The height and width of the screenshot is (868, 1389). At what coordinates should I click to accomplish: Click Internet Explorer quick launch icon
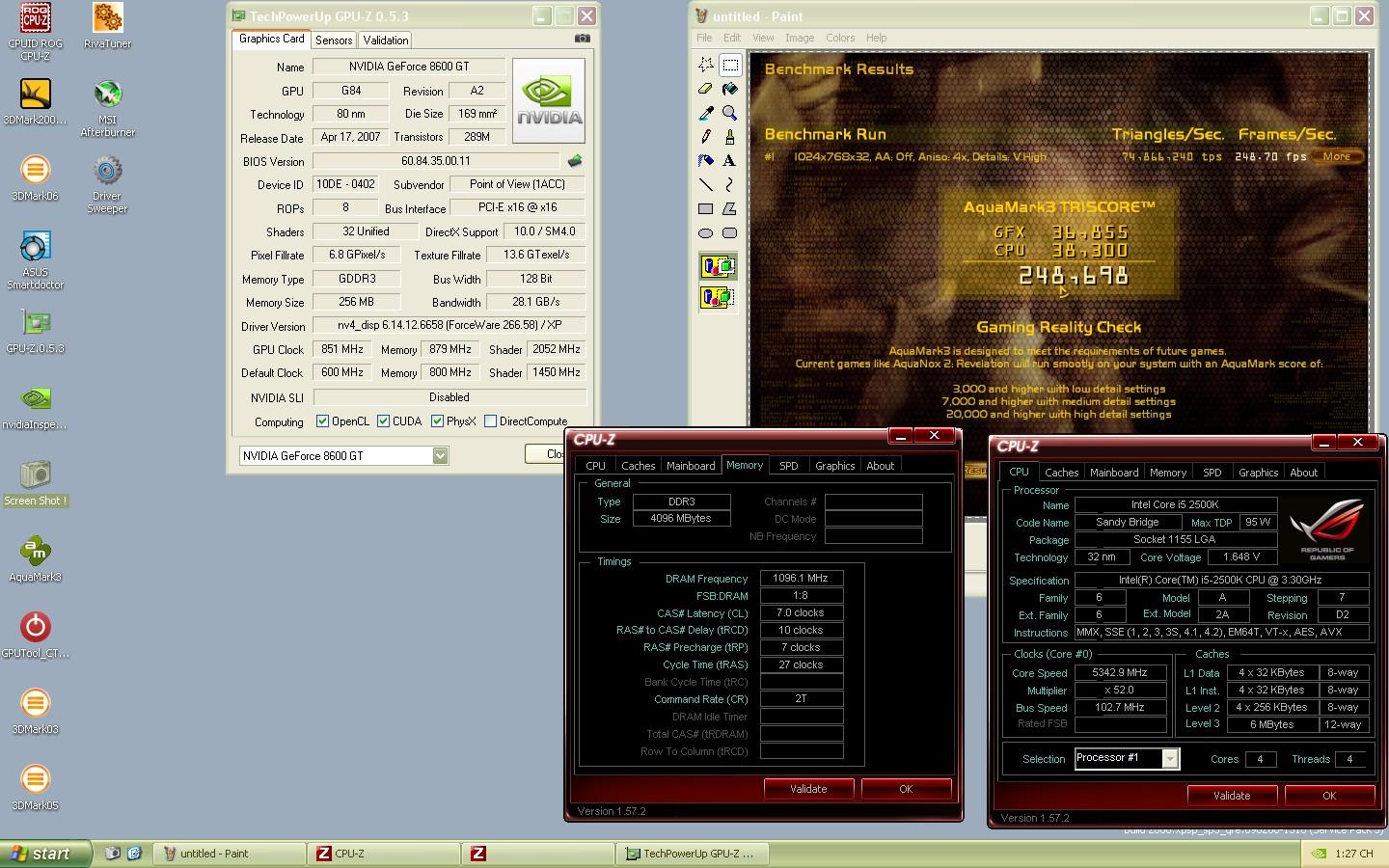click(135, 854)
